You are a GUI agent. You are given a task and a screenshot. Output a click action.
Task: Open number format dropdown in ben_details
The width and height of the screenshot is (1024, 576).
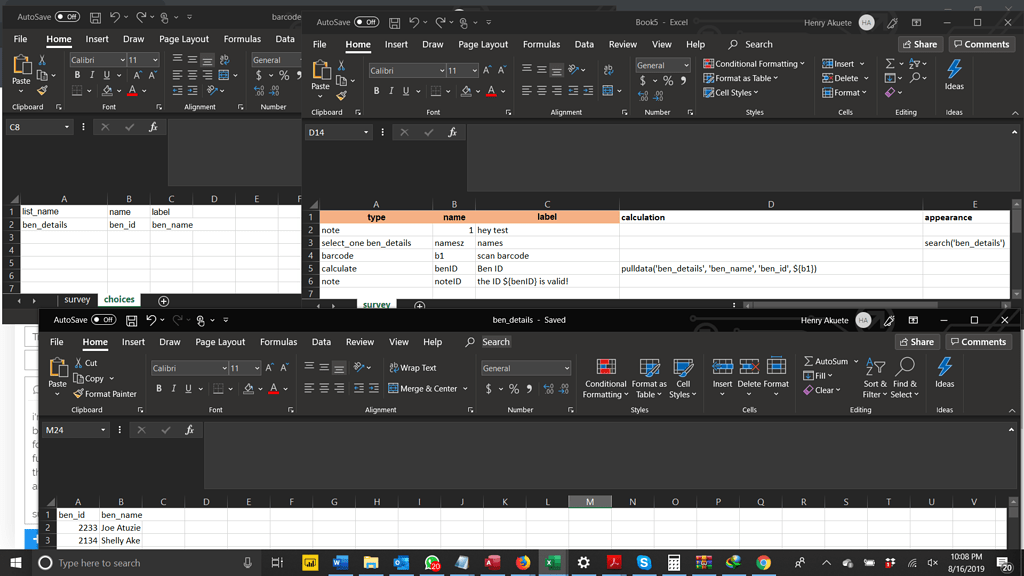pyautogui.click(x=567, y=368)
